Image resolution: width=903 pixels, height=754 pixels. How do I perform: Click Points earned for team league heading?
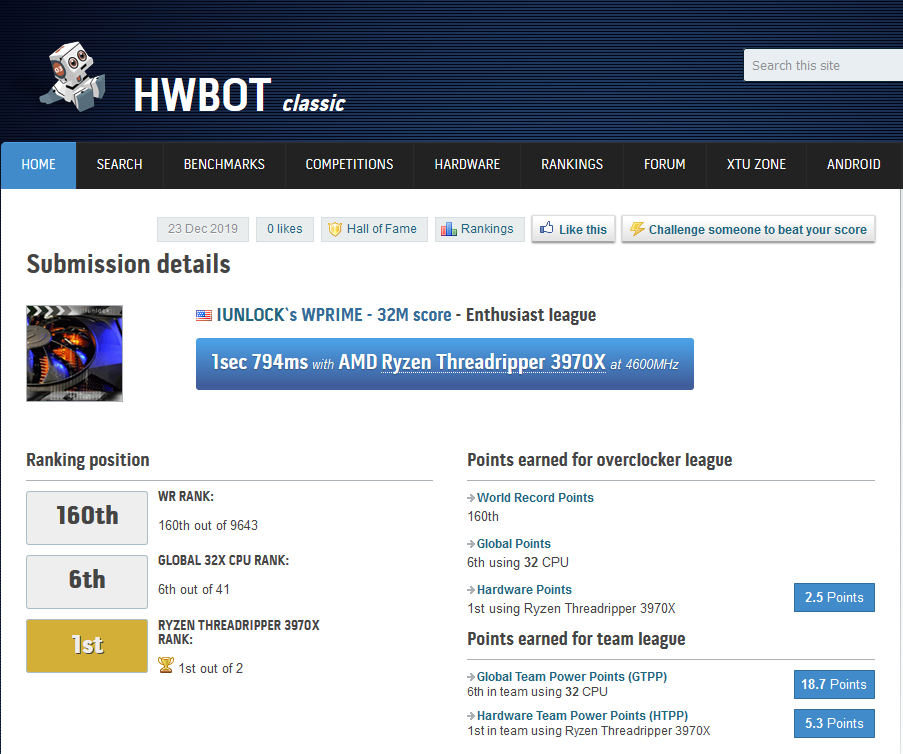tap(576, 639)
